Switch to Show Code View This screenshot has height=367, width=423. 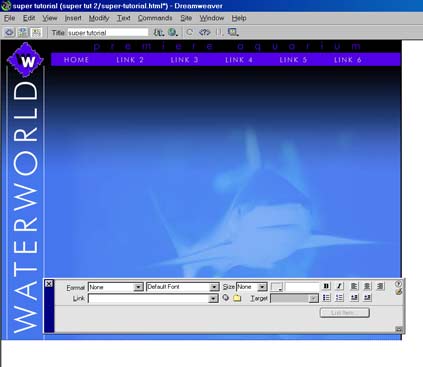pyautogui.click(x=9, y=32)
